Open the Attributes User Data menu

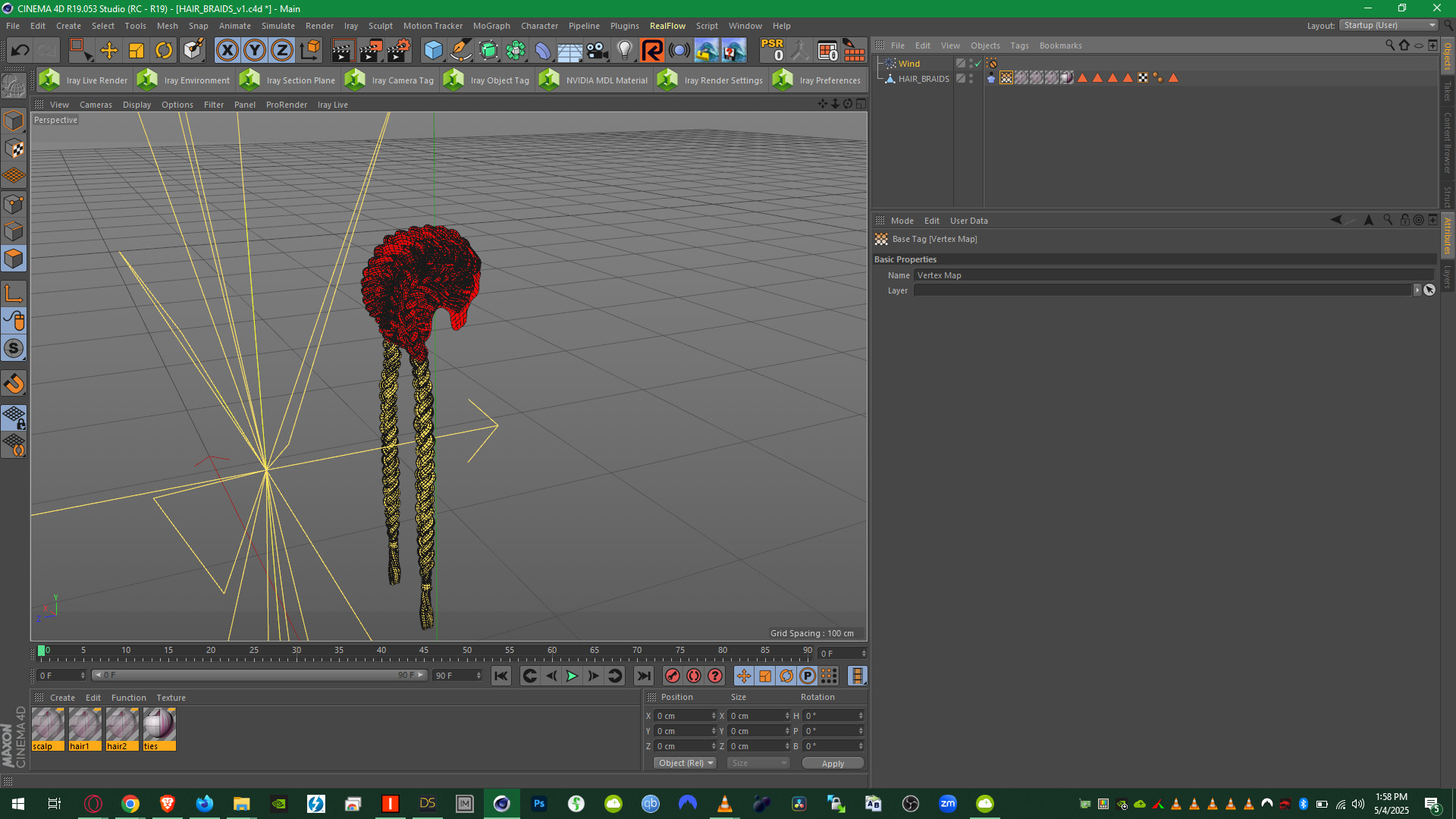pyautogui.click(x=968, y=221)
